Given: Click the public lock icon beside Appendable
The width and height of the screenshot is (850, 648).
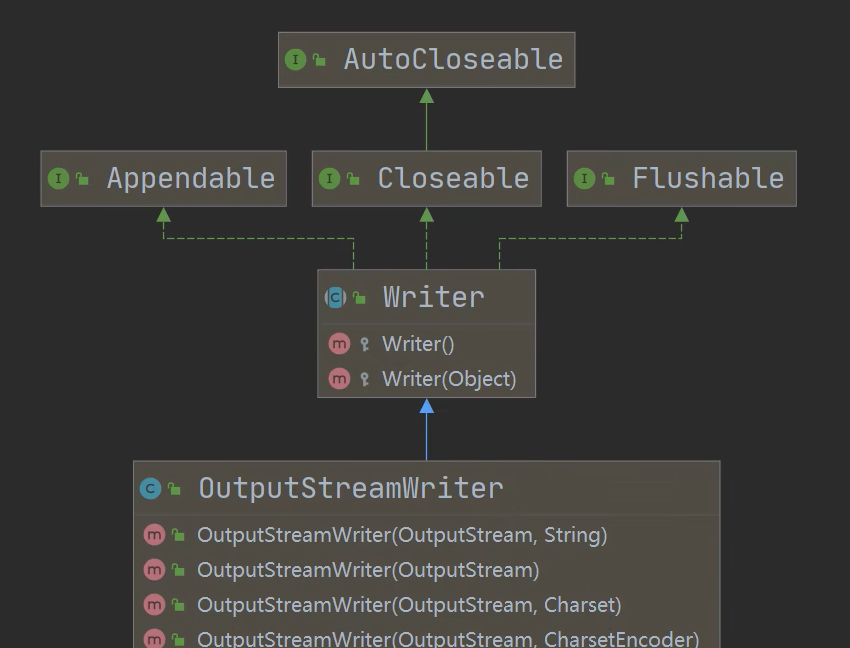Looking at the screenshot, I should (82, 178).
